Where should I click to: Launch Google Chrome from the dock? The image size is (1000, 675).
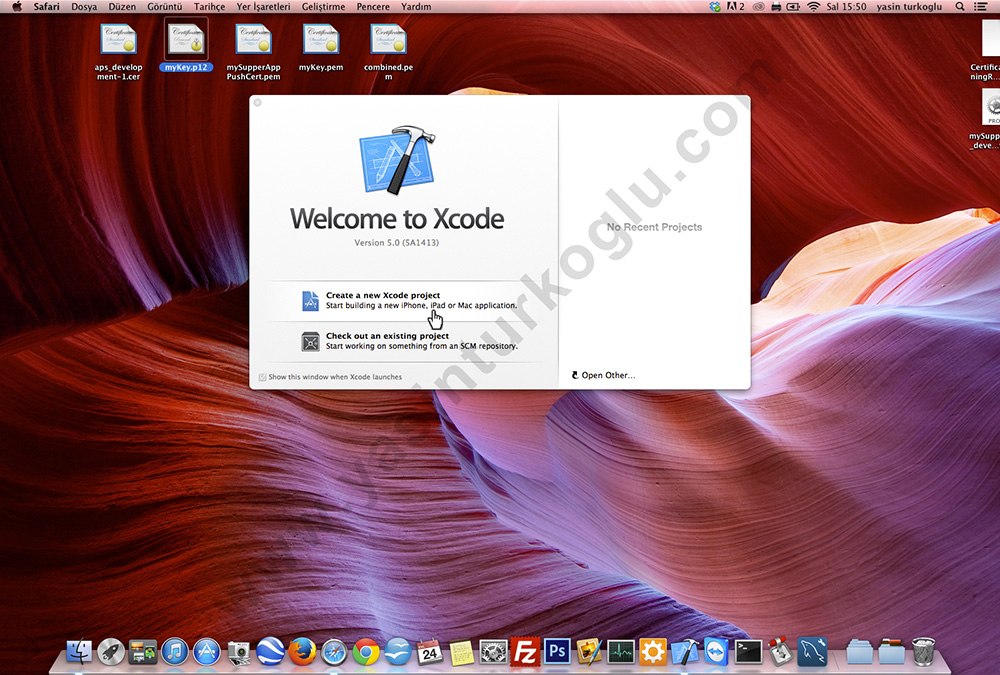366,651
